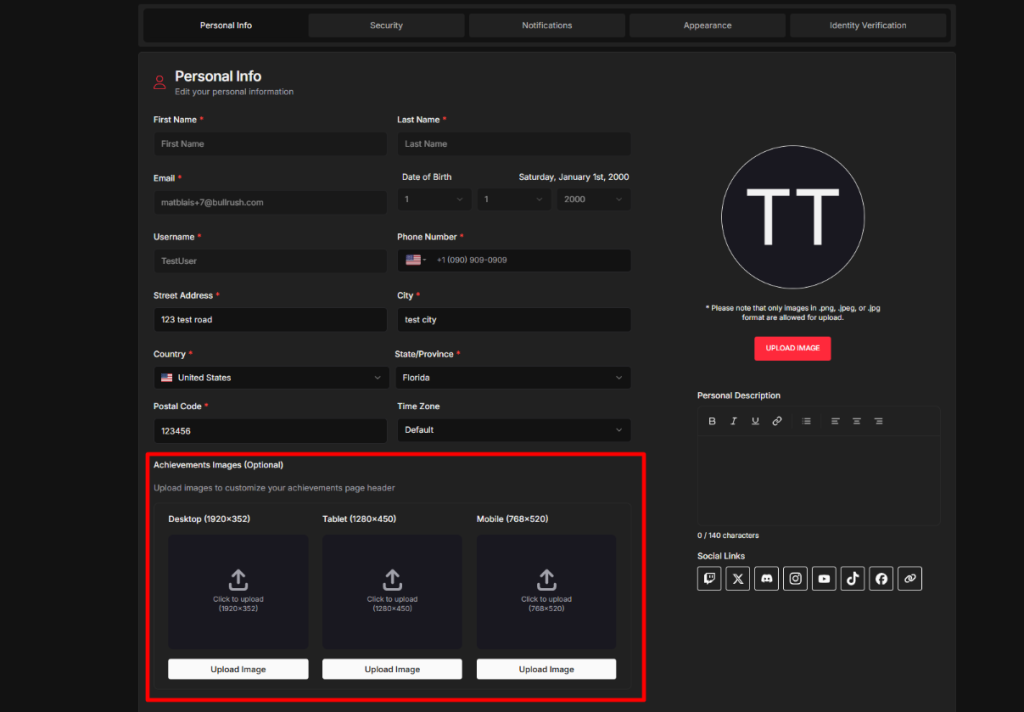The height and width of the screenshot is (712, 1024).
Task: Click the Street Address field
Action: (x=270, y=319)
